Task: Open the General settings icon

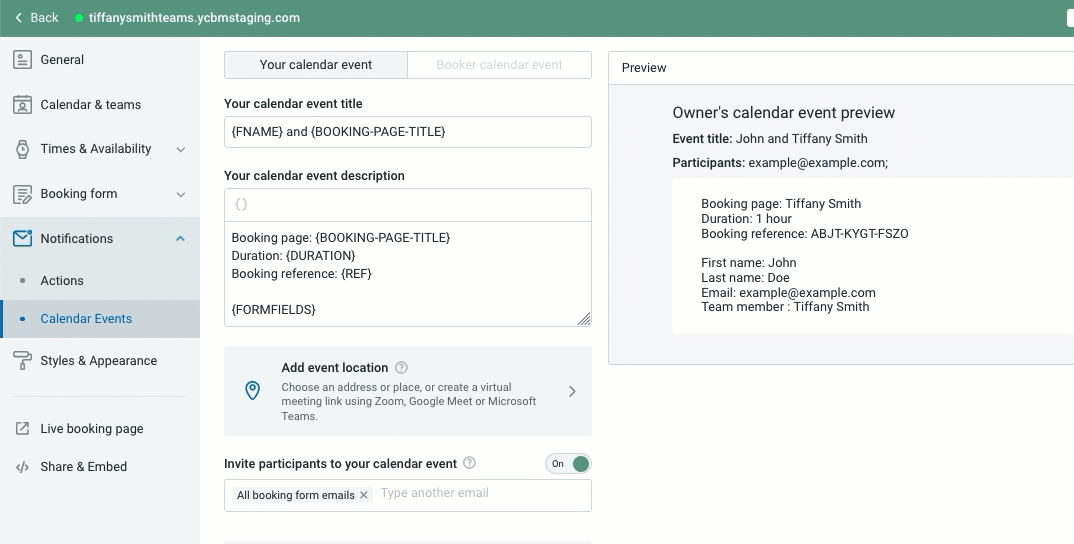Action: (22, 60)
